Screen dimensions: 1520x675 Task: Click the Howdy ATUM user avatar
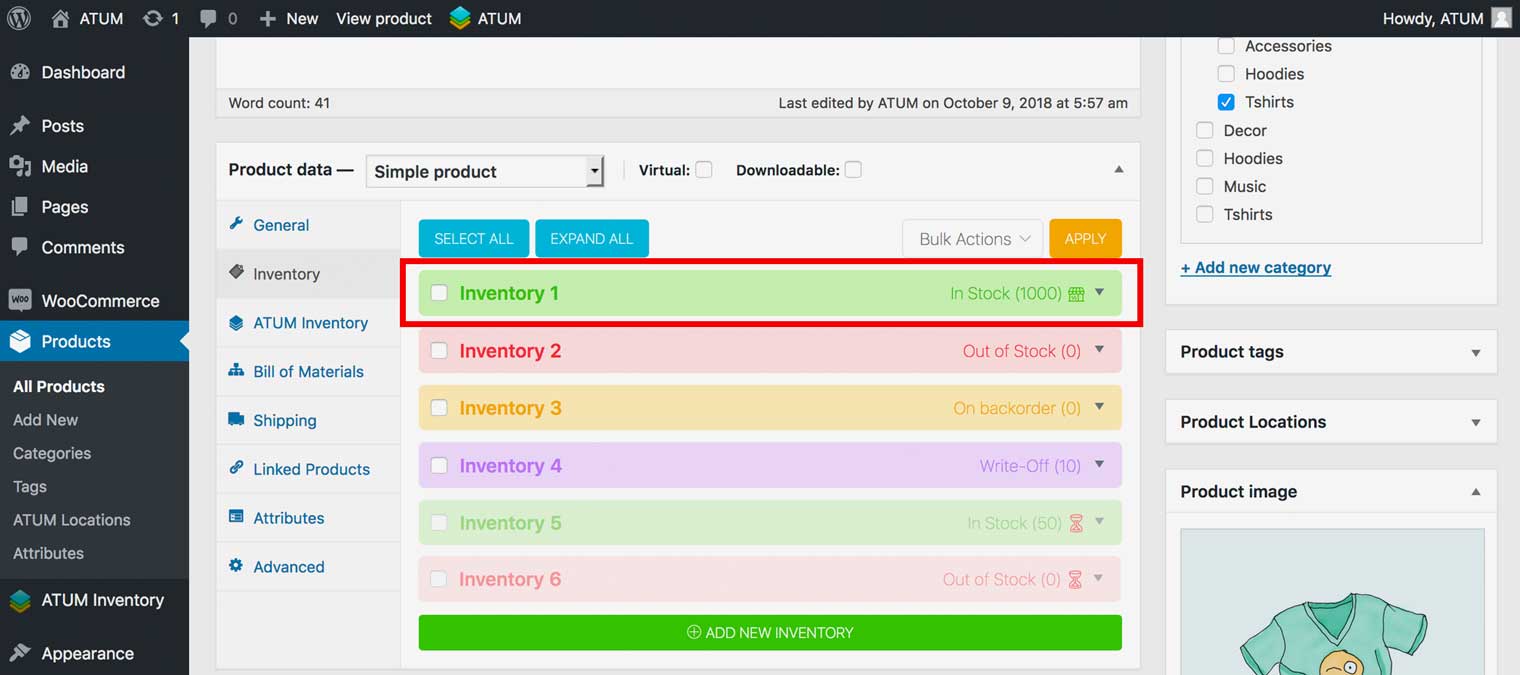click(x=1501, y=18)
